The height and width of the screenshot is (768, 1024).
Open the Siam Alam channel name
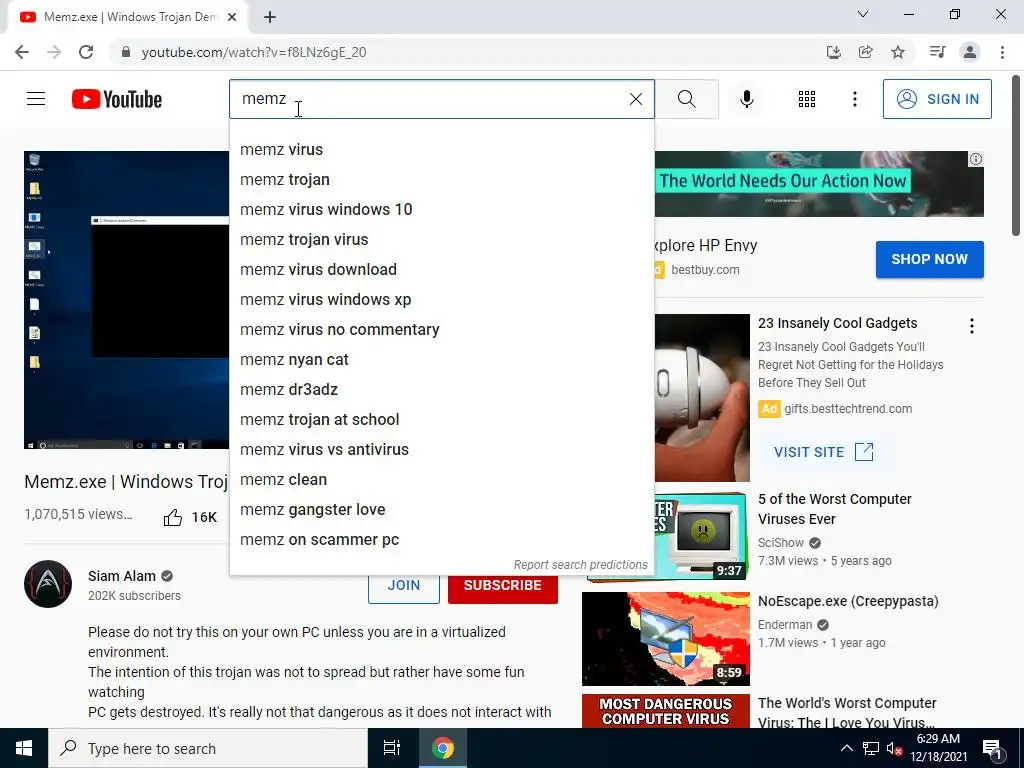[121, 576]
